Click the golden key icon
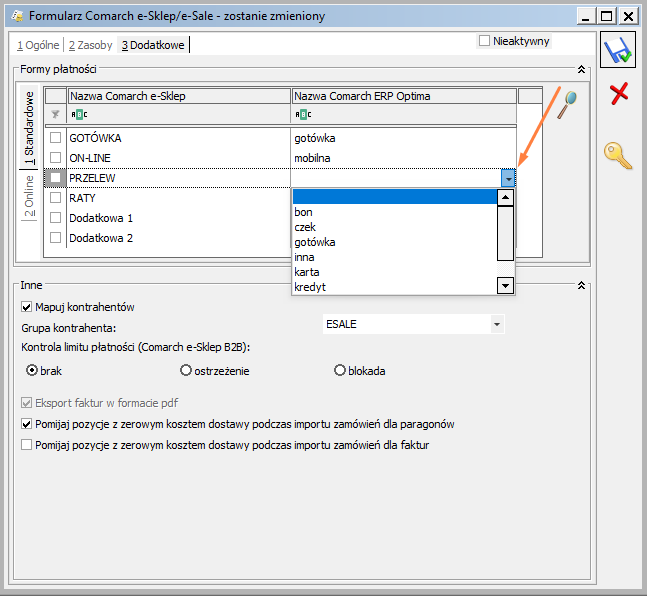This screenshot has width=647, height=596. point(618,156)
